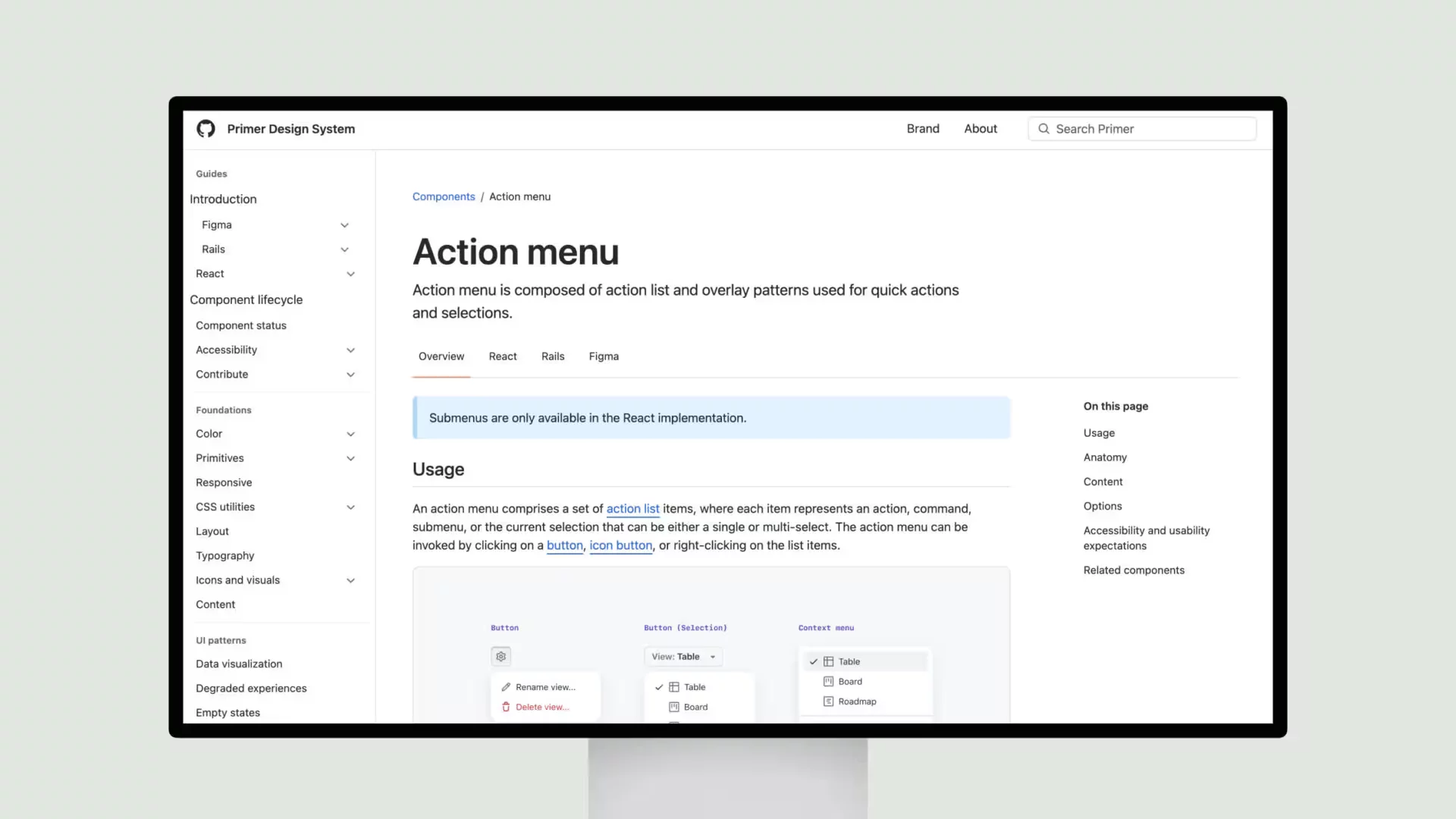Screen dimensions: 1456x819
Task: Click checkmark next to Table in selection menu
Action: point(659,687)
